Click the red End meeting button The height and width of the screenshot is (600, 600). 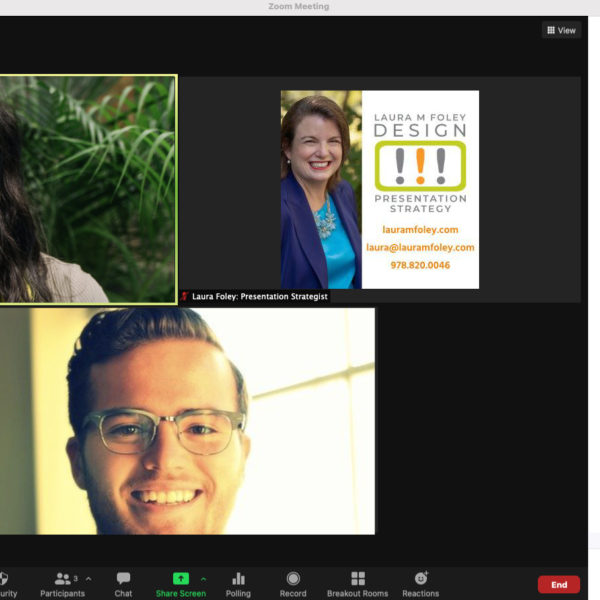[559, 584]
